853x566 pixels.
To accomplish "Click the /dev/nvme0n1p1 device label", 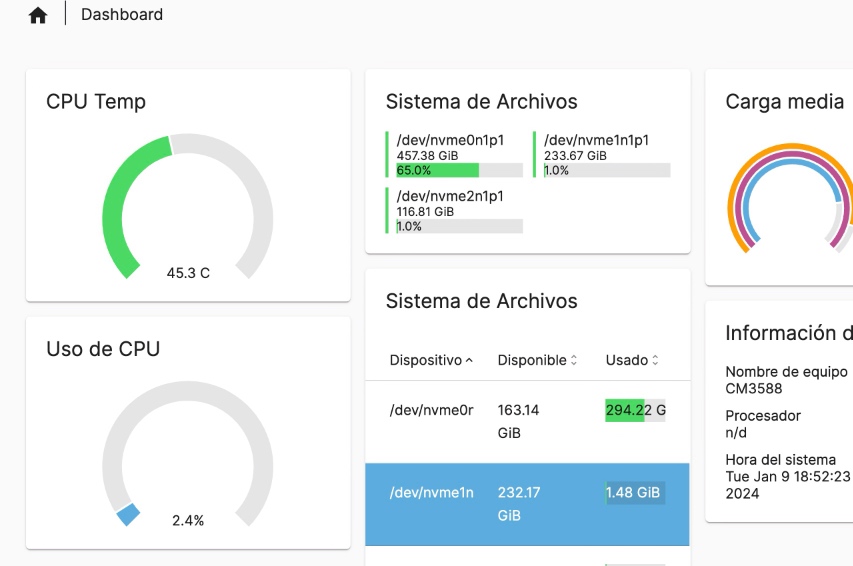I will [450, 140].
